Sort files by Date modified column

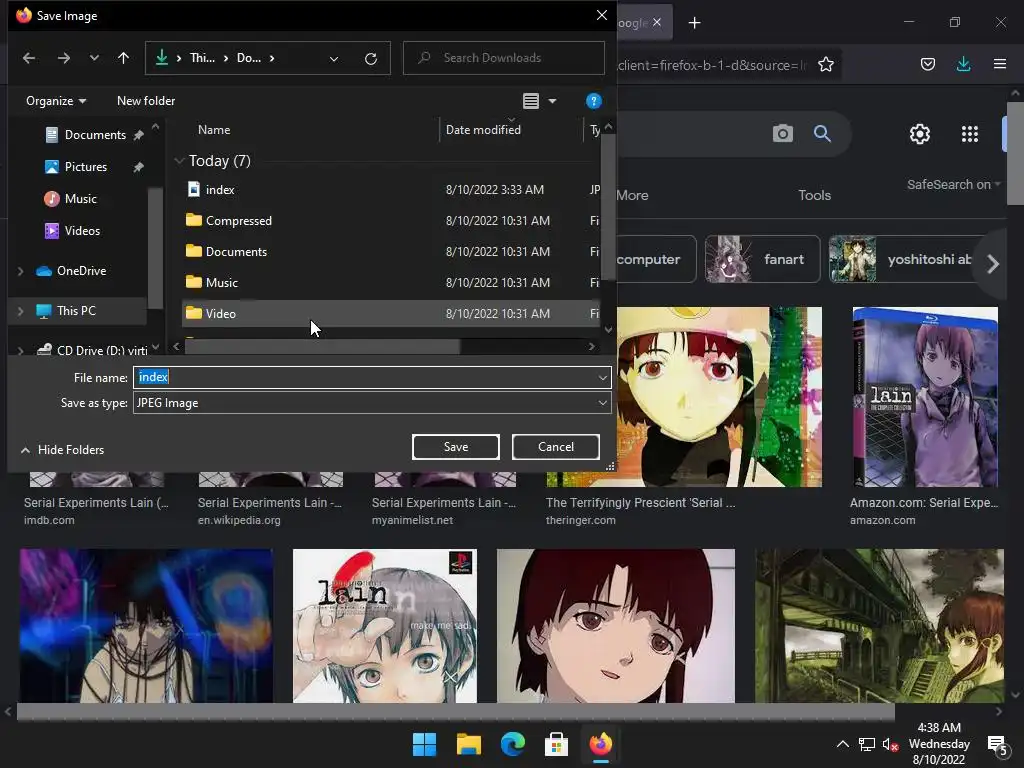tap(483, 130)
